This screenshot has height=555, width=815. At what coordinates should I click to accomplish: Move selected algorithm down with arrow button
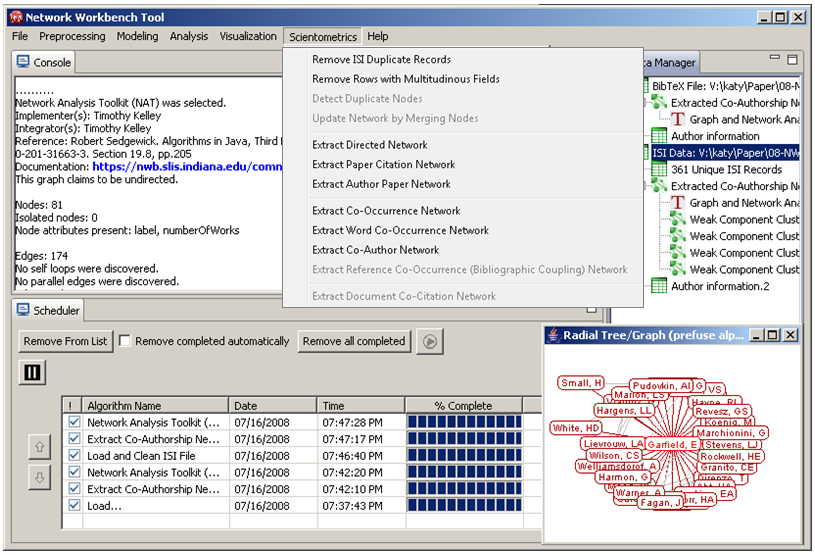tap(40, 478)
